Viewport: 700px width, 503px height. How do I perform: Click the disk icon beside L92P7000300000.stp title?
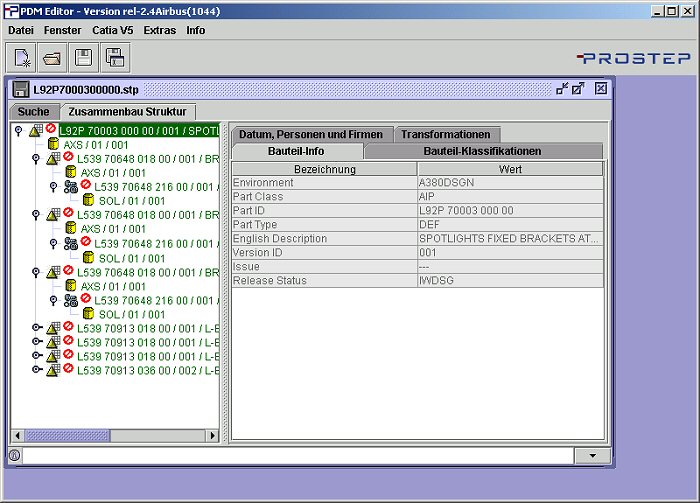pyautogui.click(x=20, y=89)
